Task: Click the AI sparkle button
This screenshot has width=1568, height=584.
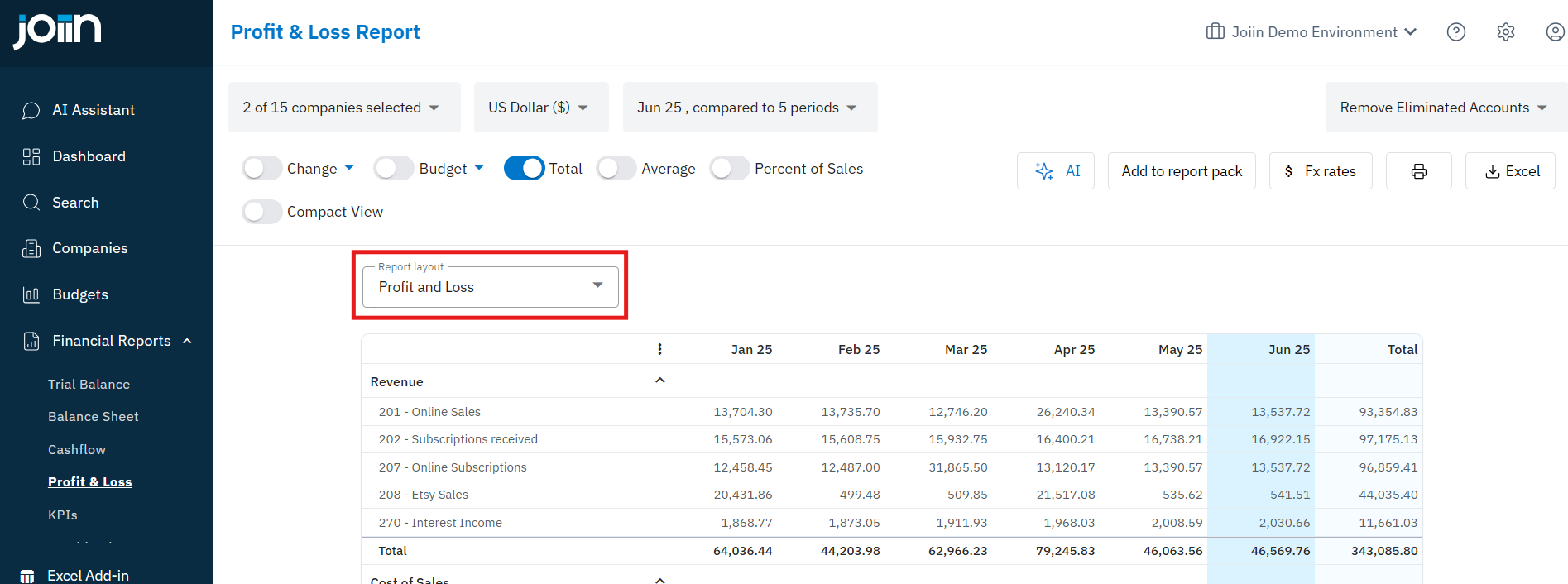Action: pyautogui.click(x=1056, y=171)
